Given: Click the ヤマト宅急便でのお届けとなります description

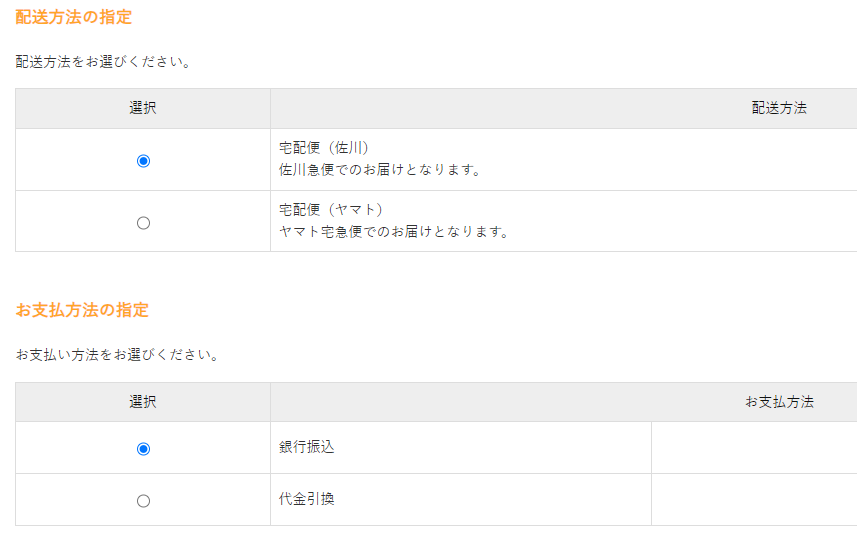Looking at the screenshot, I should click(x=394, y=232).
